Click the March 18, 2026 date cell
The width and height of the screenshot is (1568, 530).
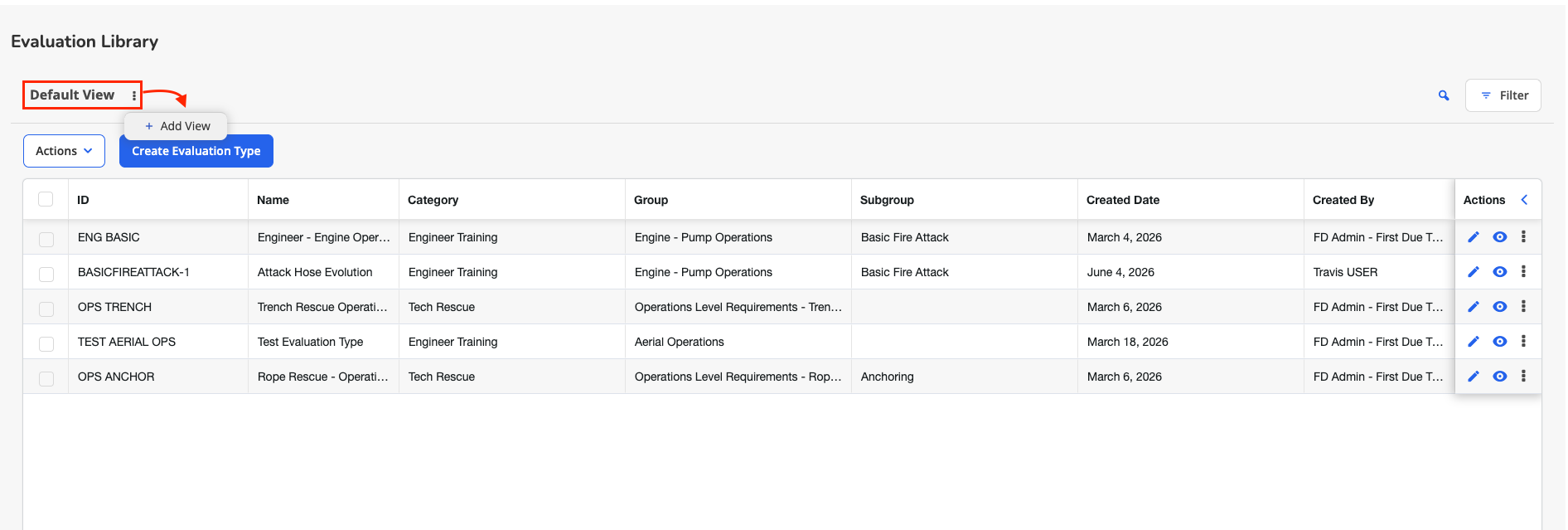pos(1191,342)
